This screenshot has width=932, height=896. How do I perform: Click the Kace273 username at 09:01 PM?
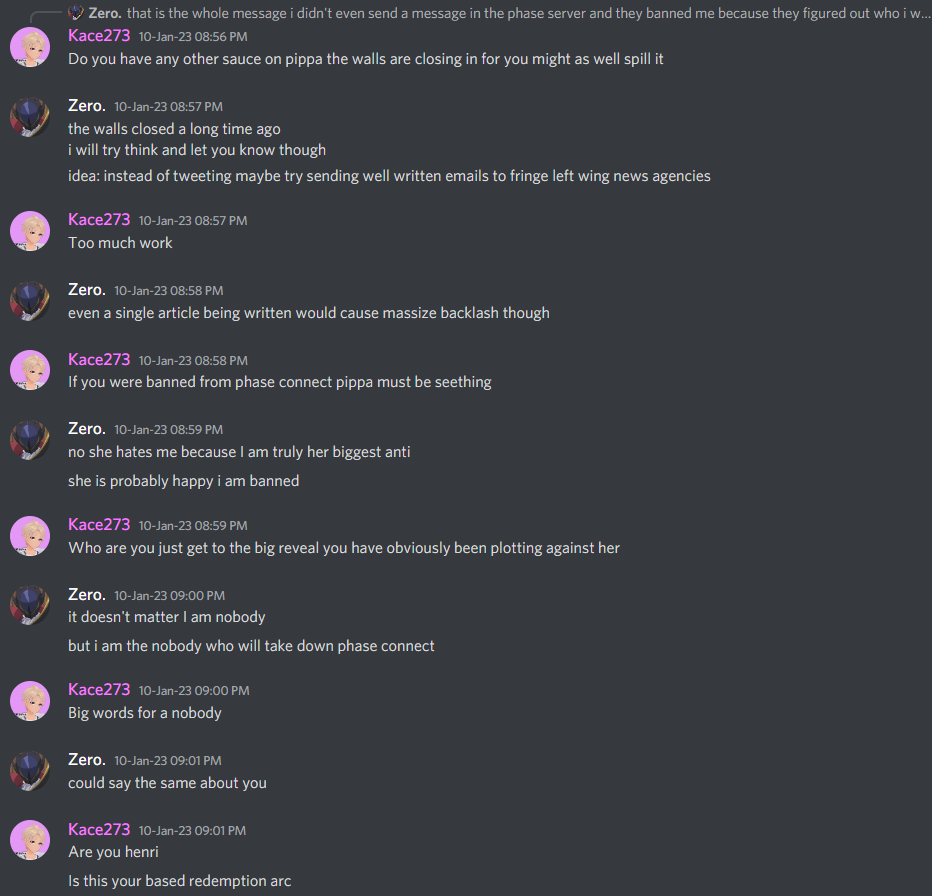pyautogui.click(x=99, y=829)
